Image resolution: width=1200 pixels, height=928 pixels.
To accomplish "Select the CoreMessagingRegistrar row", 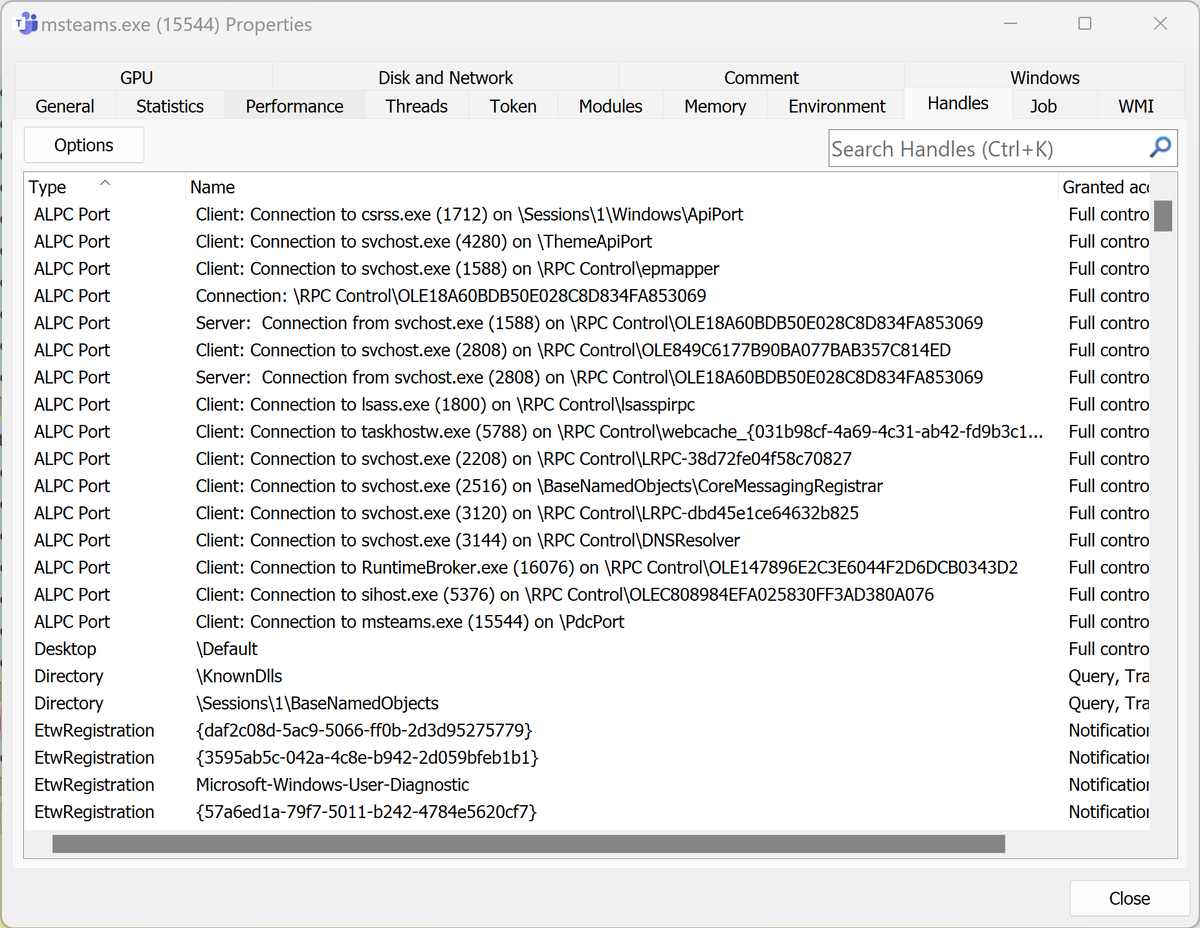I will (x=587, y=485).
